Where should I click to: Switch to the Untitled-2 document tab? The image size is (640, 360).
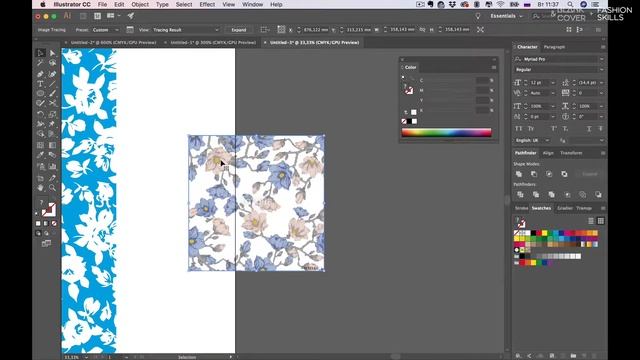[x=113, y=42]
